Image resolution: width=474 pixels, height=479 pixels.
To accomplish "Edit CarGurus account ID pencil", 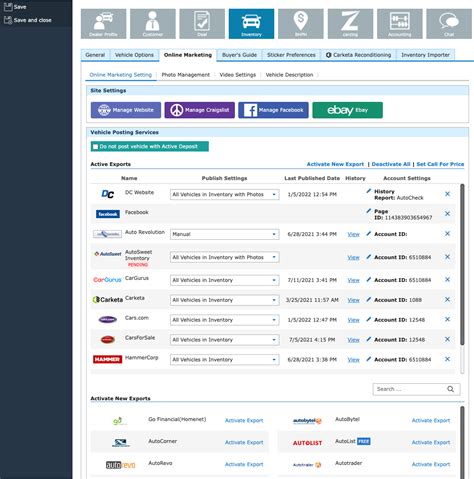I will (x=368, y=280).
